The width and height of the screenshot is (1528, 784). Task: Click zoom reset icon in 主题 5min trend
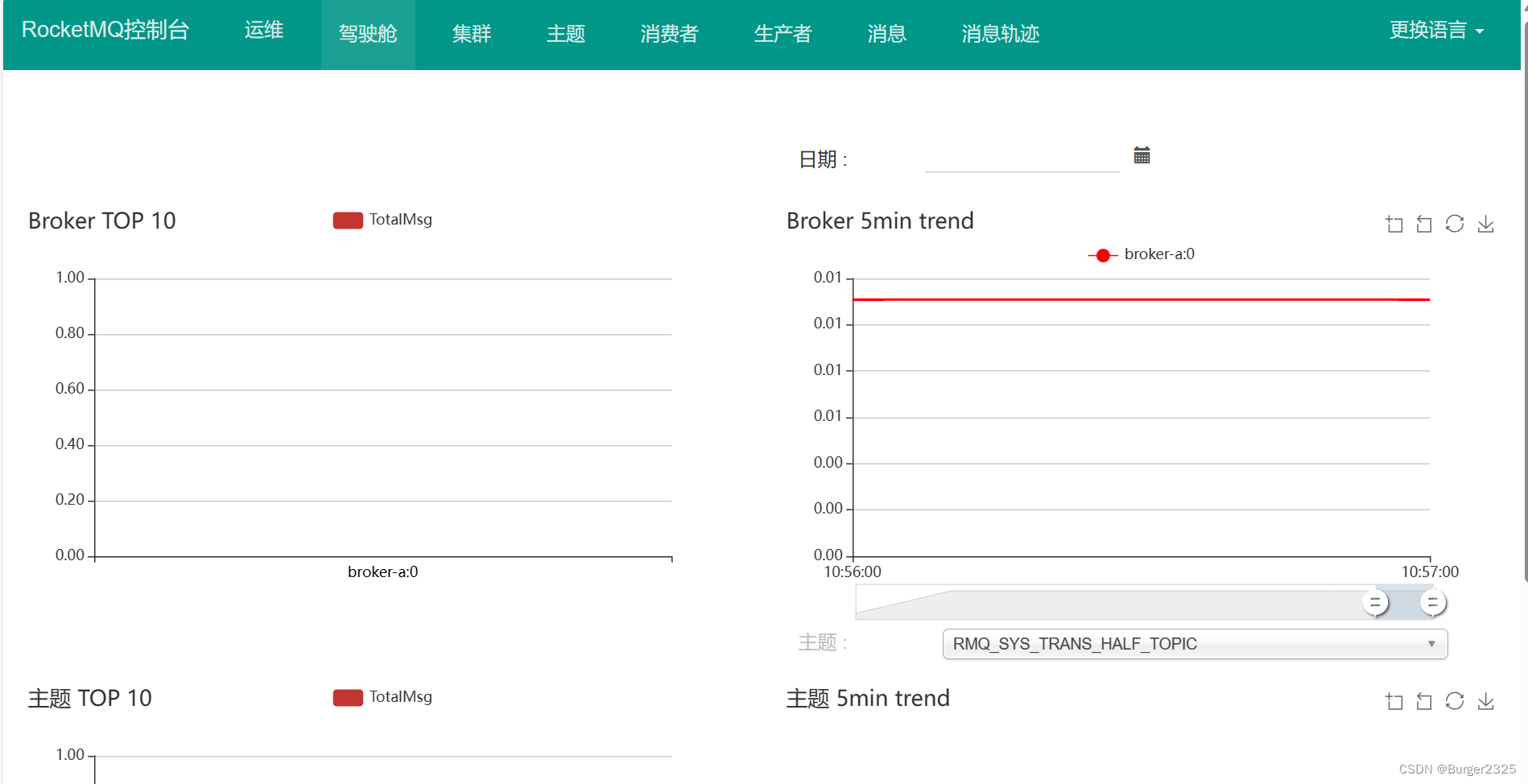(1424, 702)
